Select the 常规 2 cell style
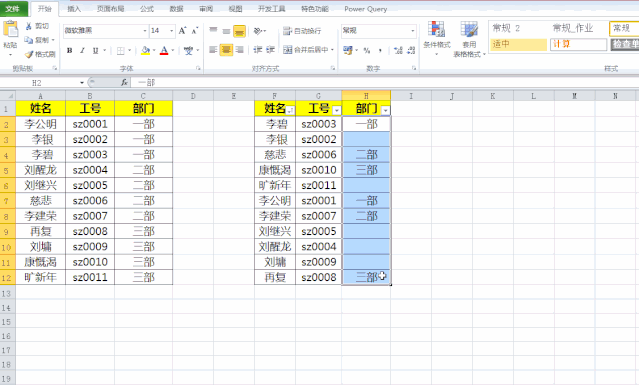This screenshot has height=385, width=639. coord(518,28)
